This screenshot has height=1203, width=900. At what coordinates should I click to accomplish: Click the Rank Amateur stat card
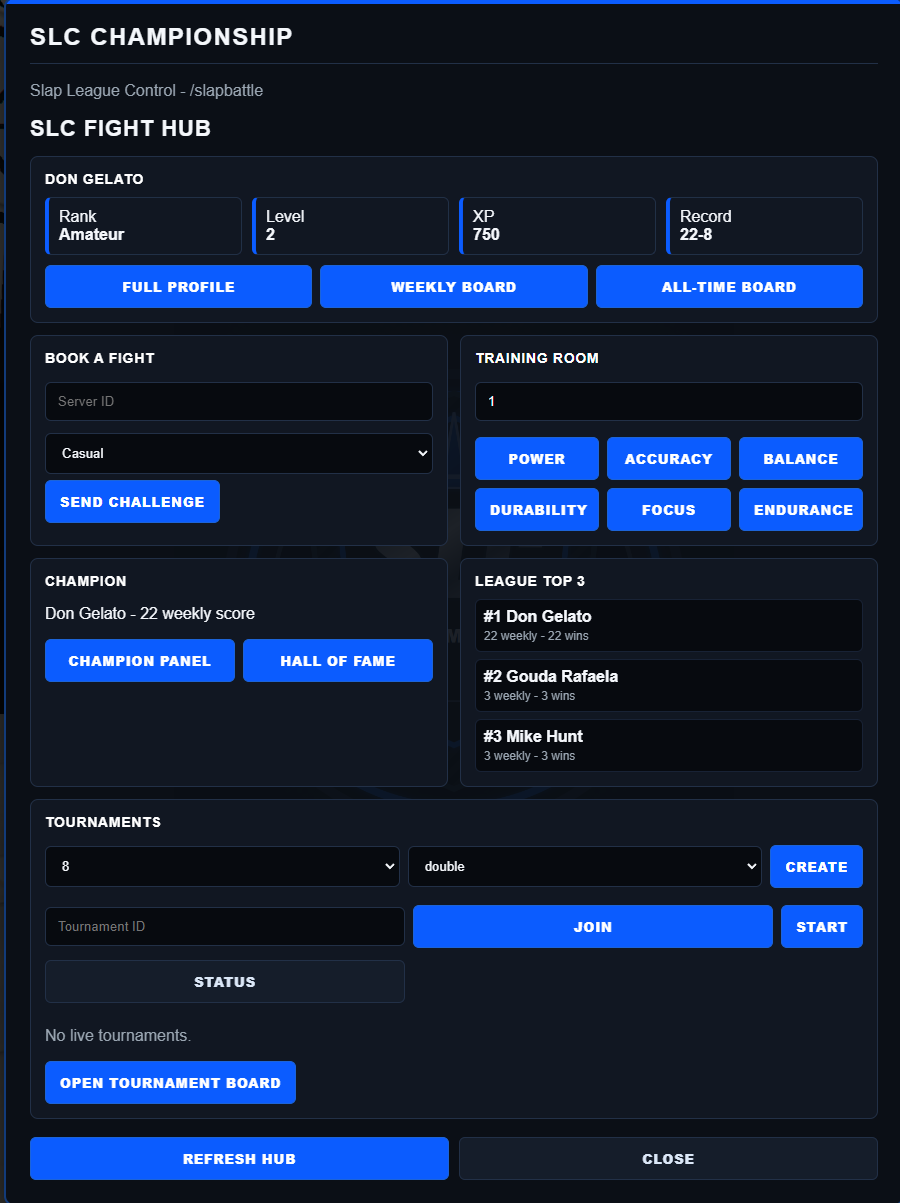[x=143, y=226]
